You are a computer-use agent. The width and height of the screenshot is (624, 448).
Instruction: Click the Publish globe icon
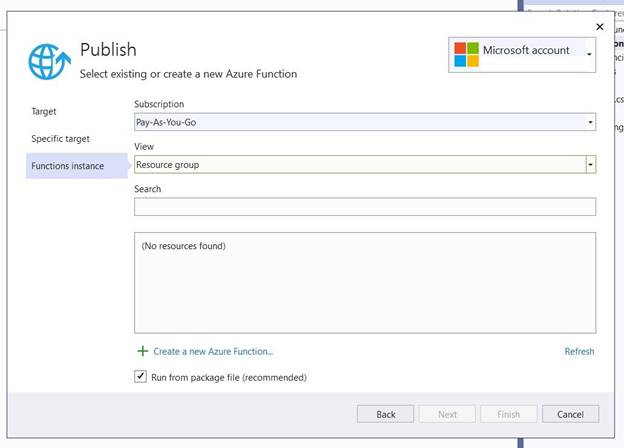point(49,61)
